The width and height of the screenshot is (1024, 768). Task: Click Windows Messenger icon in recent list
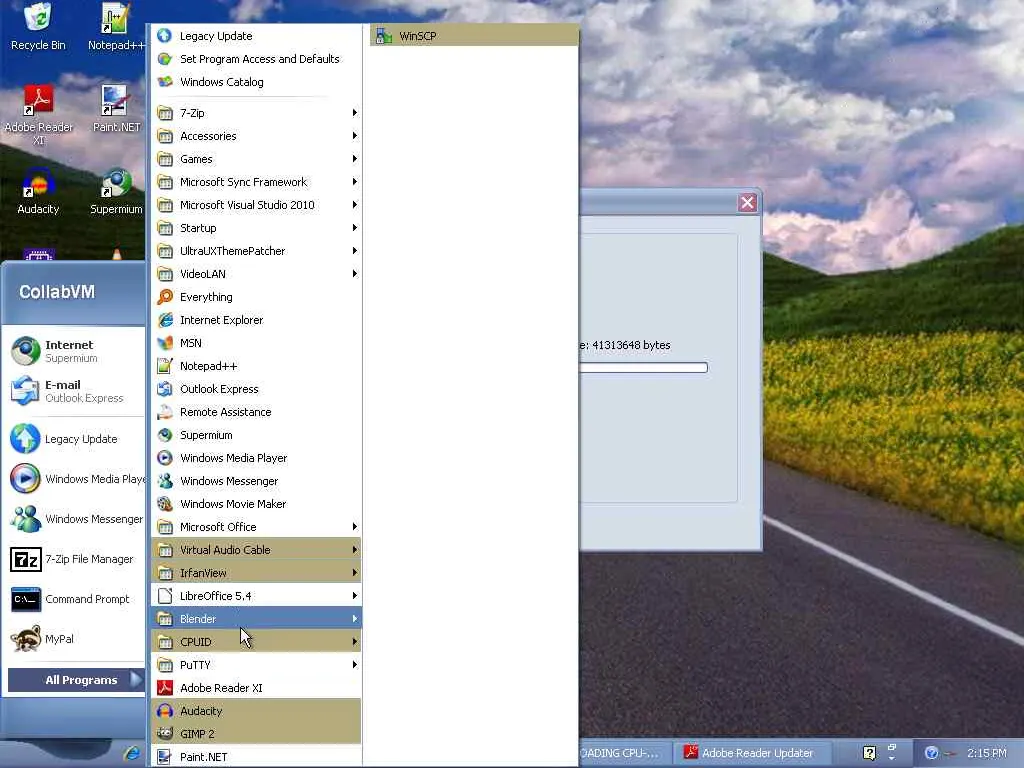point(25,519)
